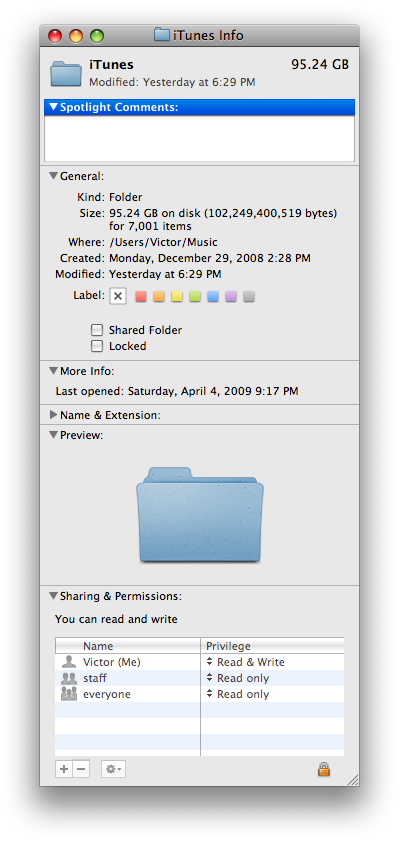
Task: Zoom the iTunes Info window
Action: [96, 36]
